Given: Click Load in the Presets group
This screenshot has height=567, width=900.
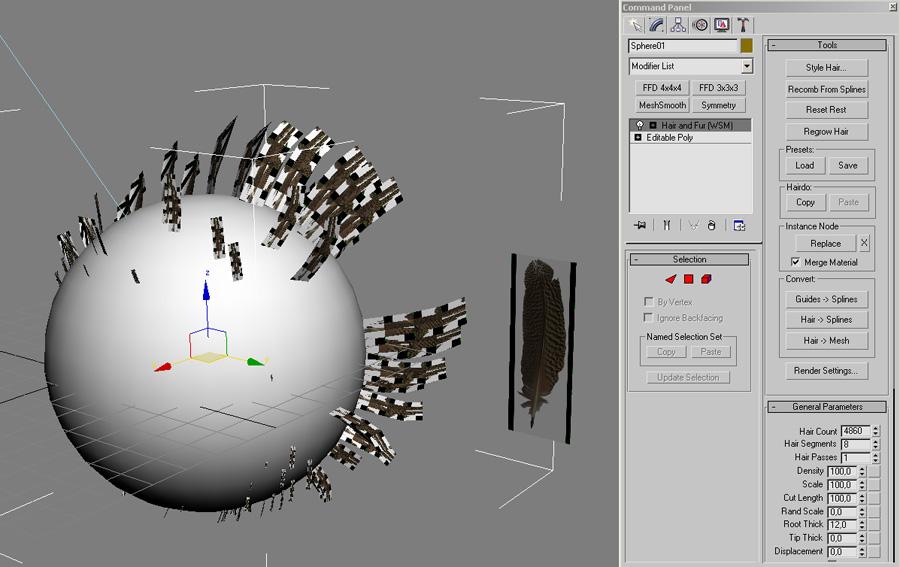Looking at the screenshot, I should 805,165.
